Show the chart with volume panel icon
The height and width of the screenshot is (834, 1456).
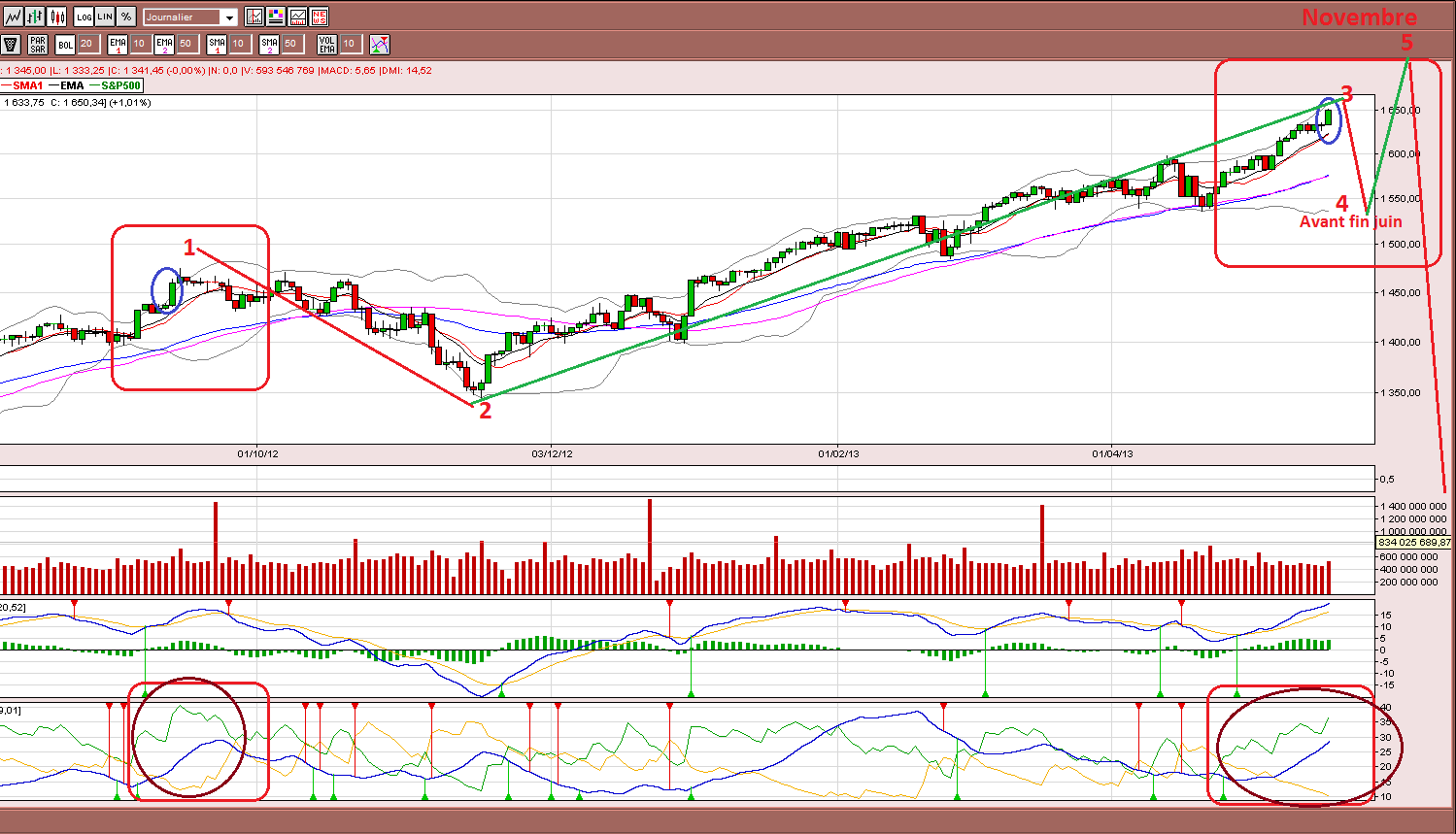tap(297, 17)
